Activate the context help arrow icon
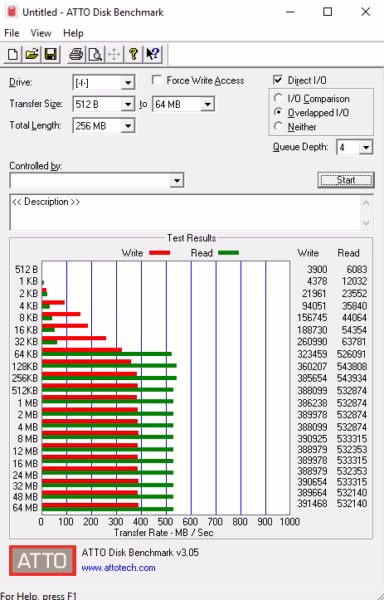This screenshot has width=384, height=600. [153, 54]
